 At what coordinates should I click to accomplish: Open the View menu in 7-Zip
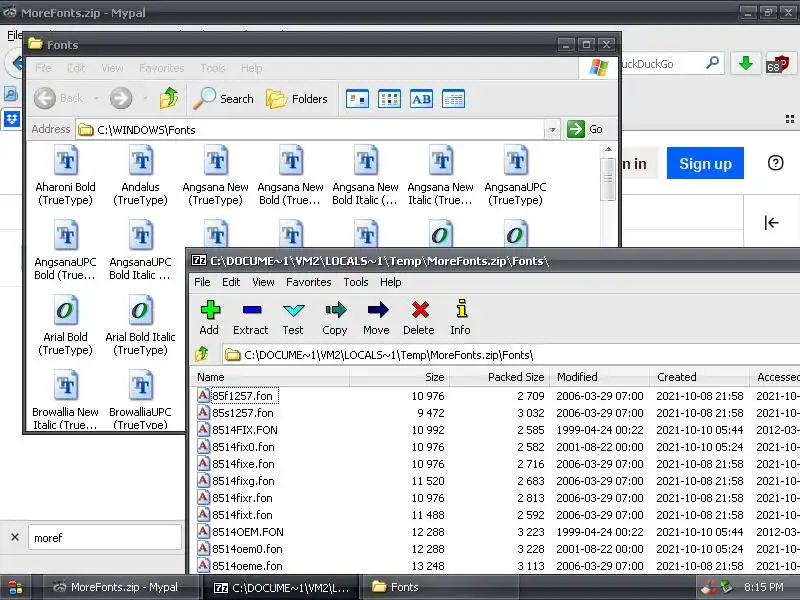tap(263, 282)
